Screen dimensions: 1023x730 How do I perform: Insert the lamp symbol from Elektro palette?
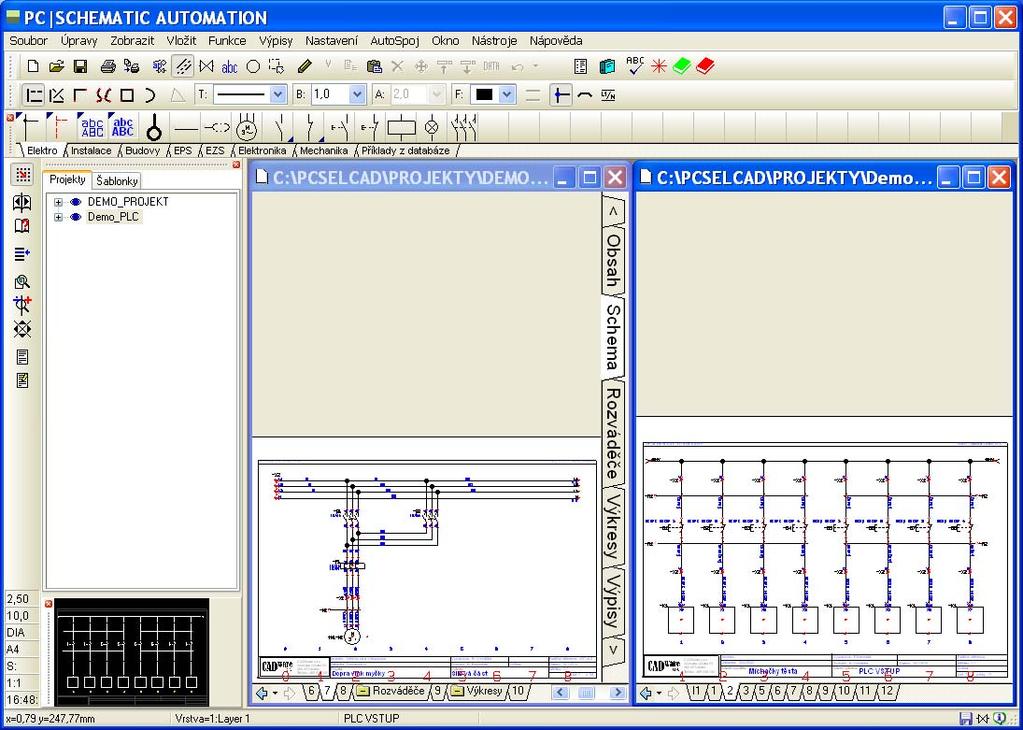432,128
